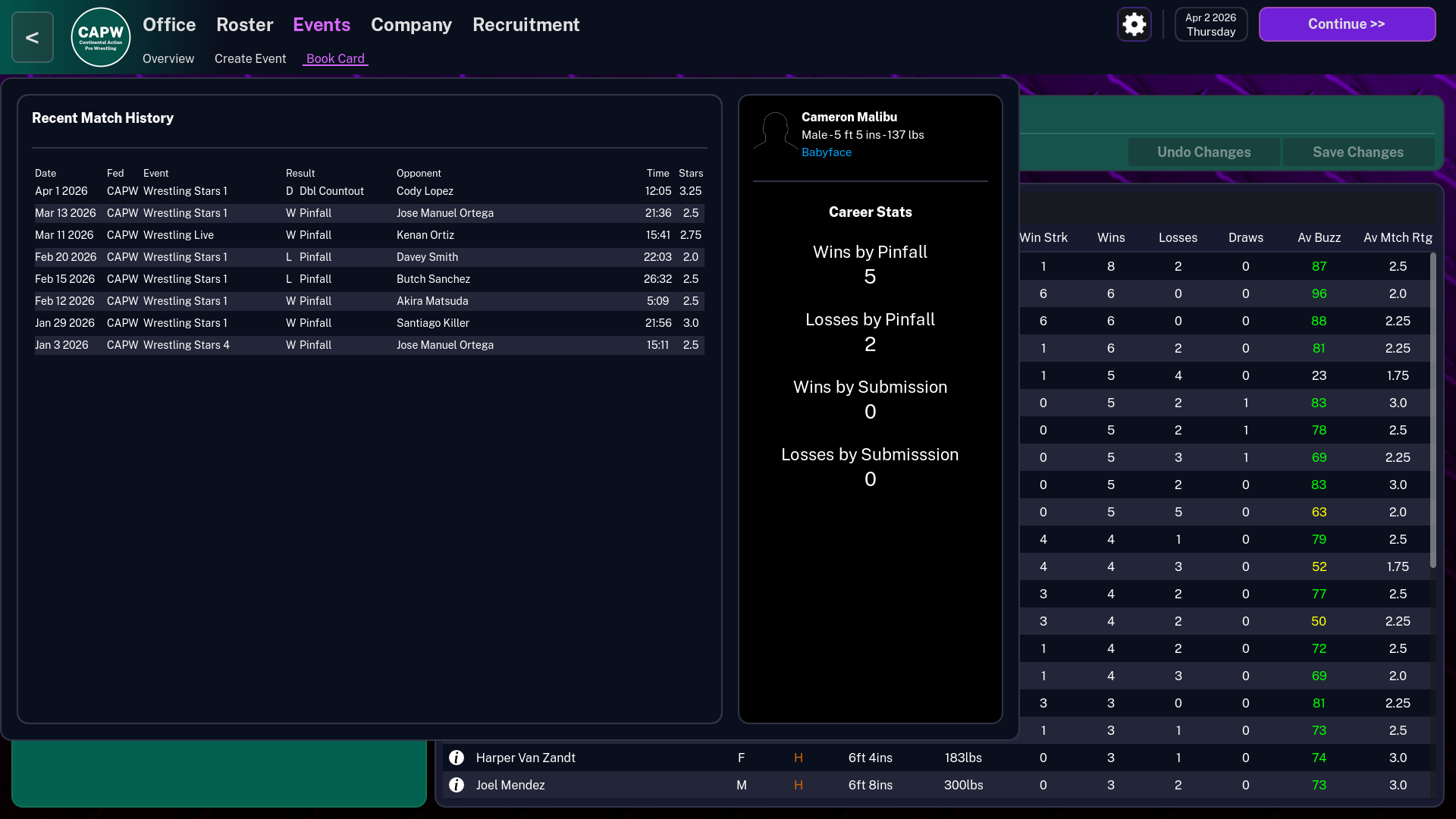Screen dimensions: 1456x819
Task: Open the settings gear icon
Action: click(1134, 24)
